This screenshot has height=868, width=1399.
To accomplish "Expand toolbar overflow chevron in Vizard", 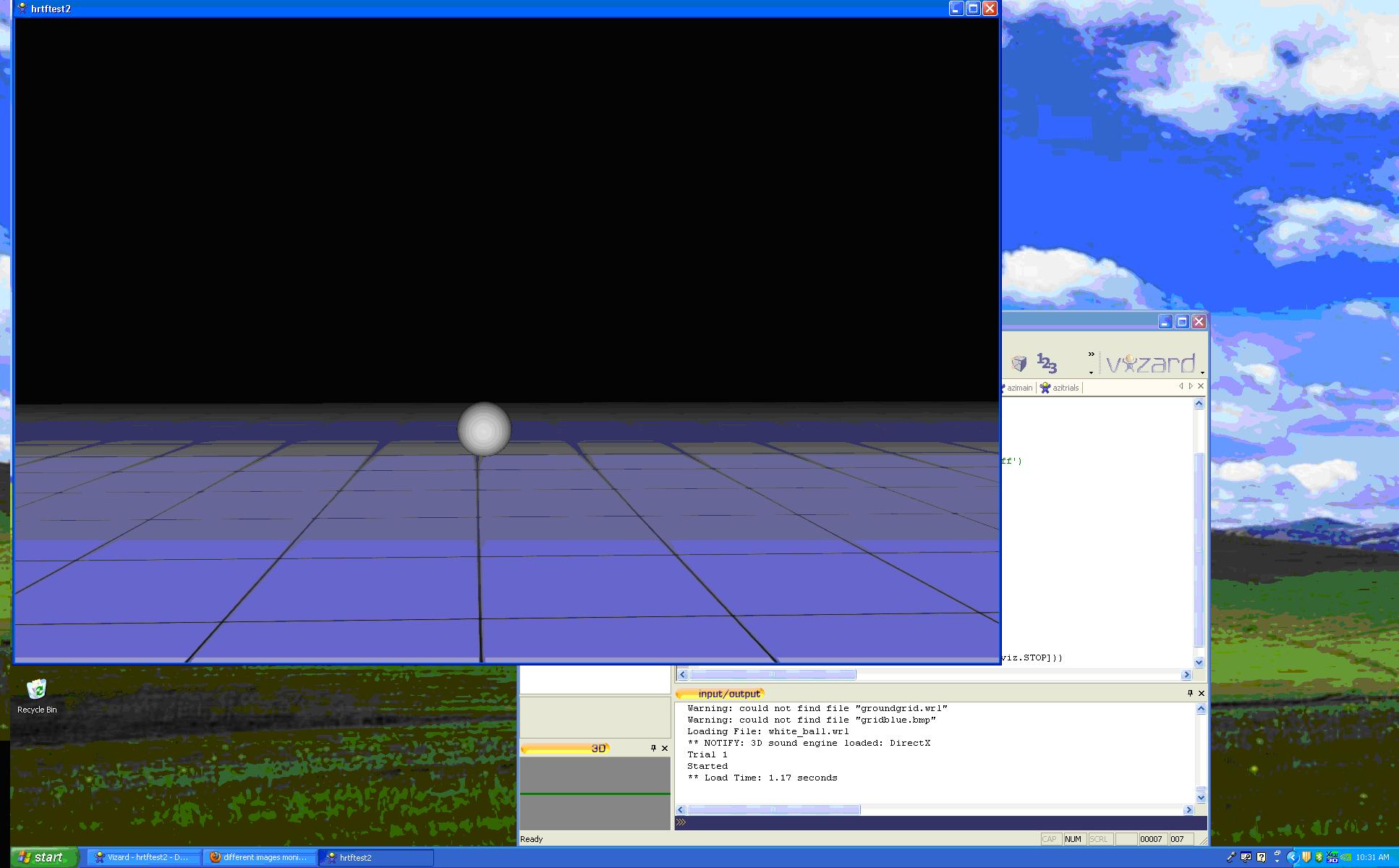I will coord(1091,354).
